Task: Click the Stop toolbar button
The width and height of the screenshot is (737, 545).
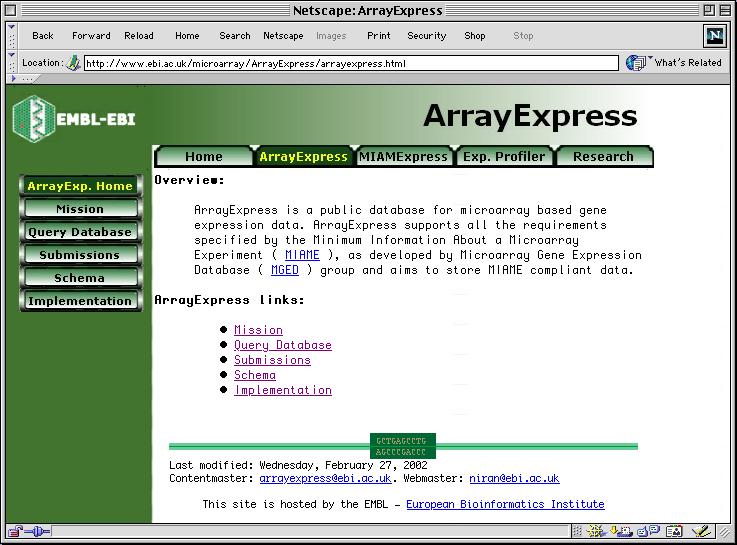Action: [523, 36]
